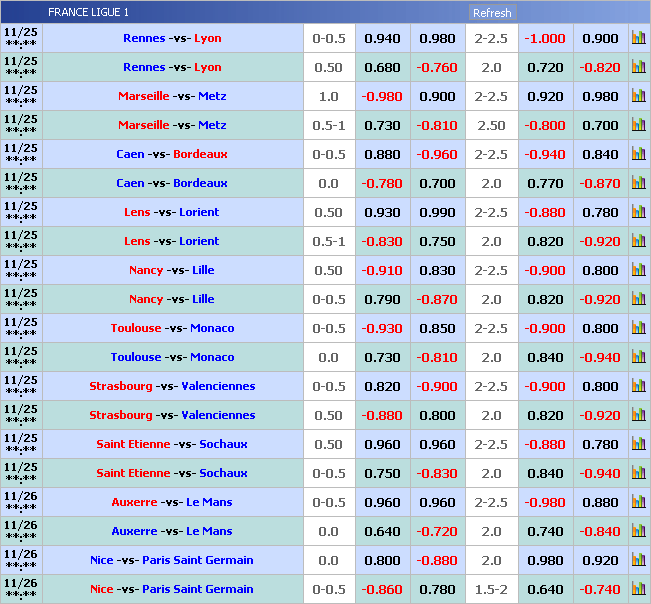The height and width of the screenshot is (604, 651).
Task: Open chart icon for Marseille-Metz 1.0 handicap row
Action: pos(638,96)
